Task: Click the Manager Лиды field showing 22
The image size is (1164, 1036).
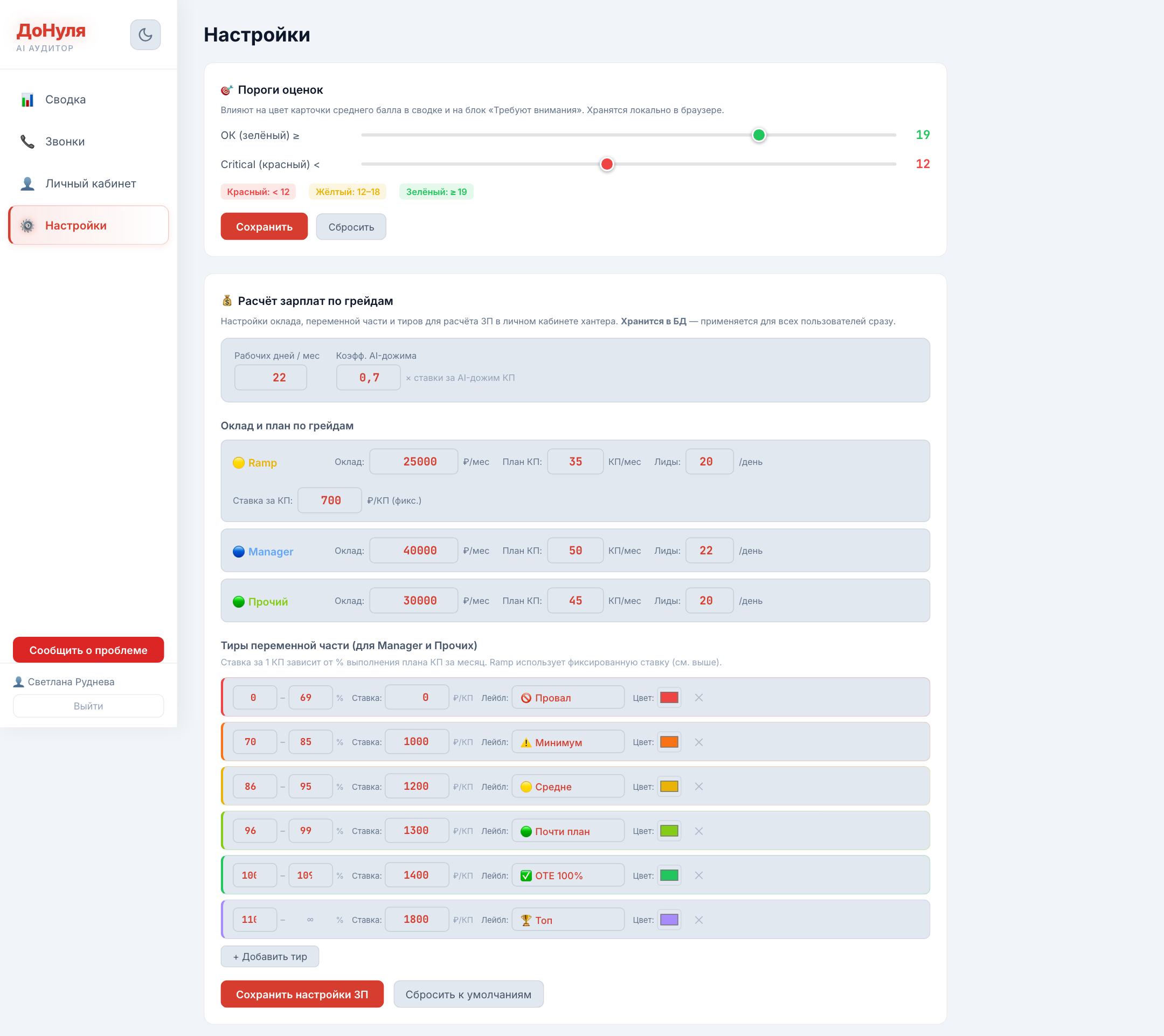Action: 710,551
